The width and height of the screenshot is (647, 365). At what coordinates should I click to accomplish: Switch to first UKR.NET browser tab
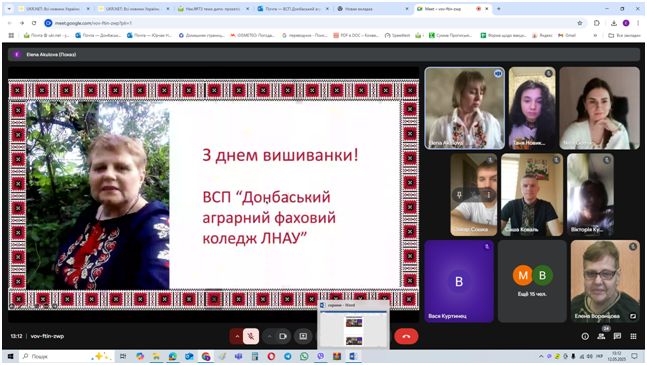coord(54,8)
